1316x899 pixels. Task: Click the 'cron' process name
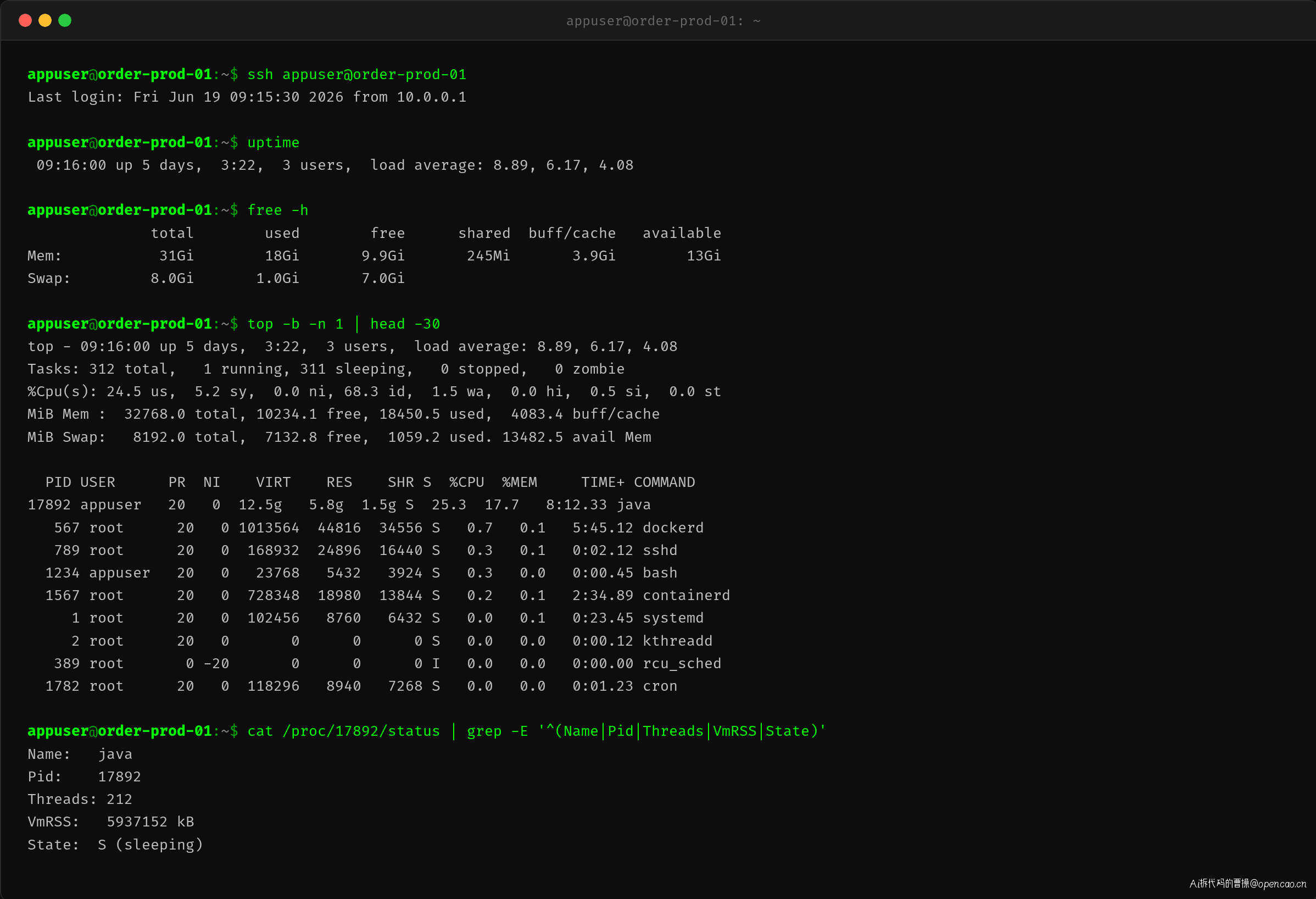(x=660, y=685)
